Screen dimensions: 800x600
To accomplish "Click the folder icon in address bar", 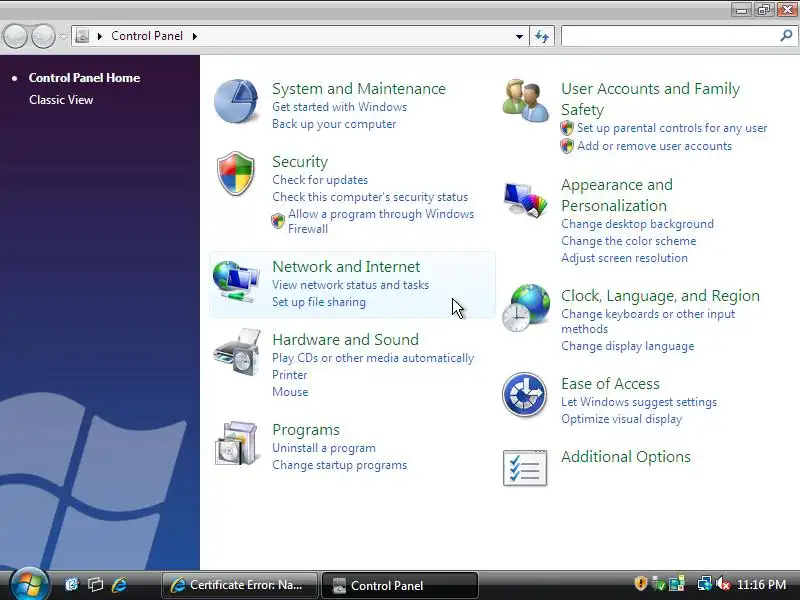I will click(x=82, y=36).
